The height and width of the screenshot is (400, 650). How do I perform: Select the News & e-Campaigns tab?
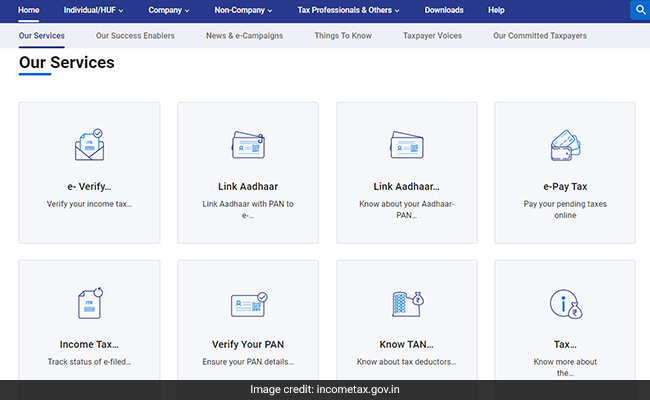pos(244,36)
